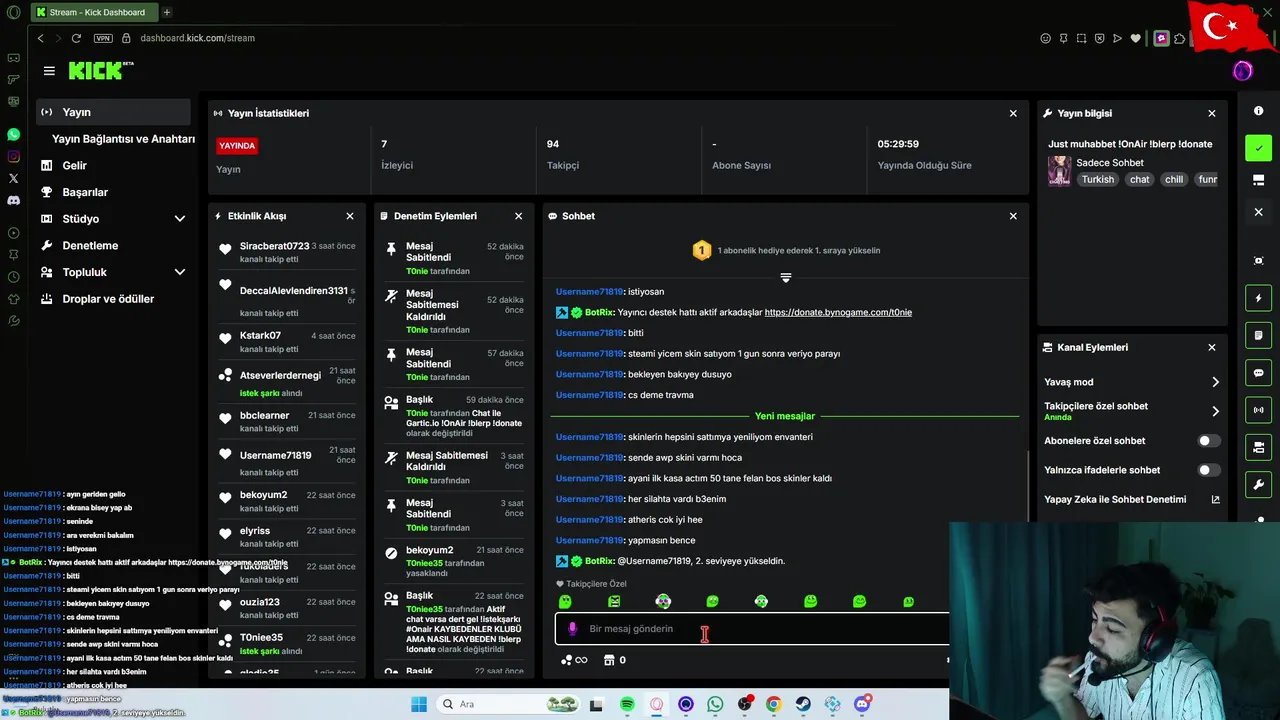Toggle Yalnızca ifadelerle sohbet switch
Viewport: 1280px width, 720px height.
pos(1208,470)
